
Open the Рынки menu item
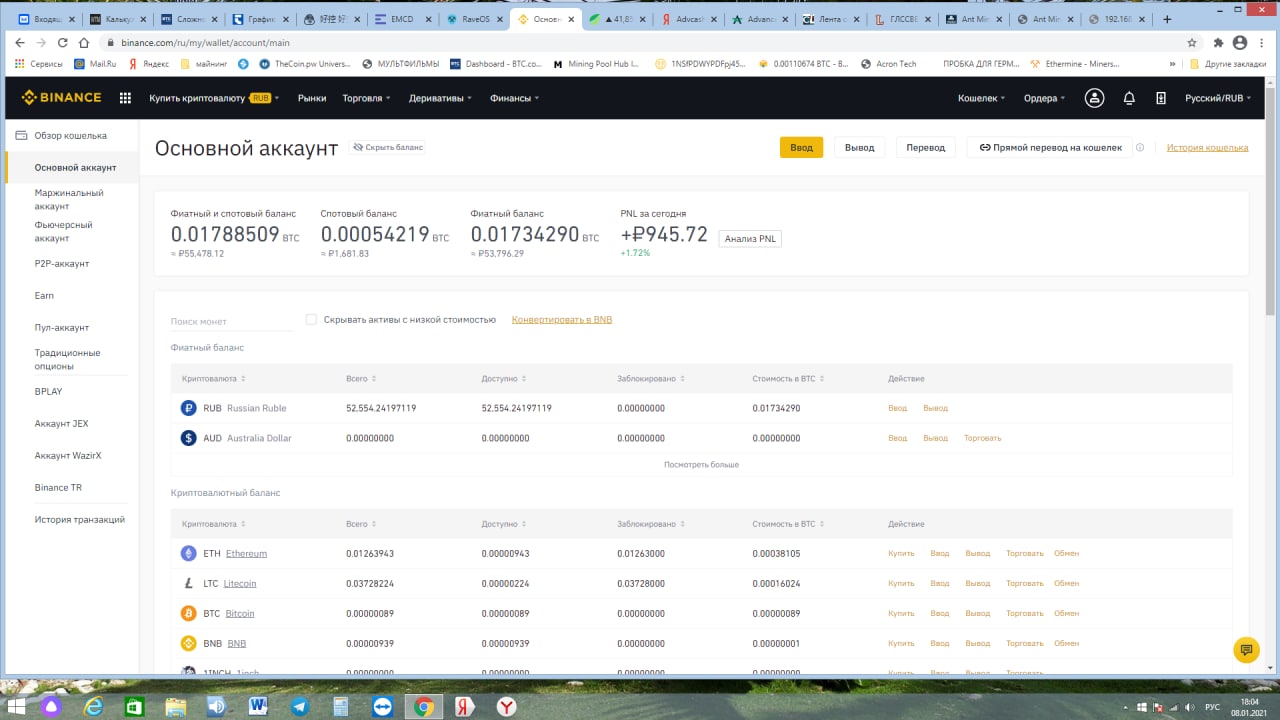click(312, 98)
